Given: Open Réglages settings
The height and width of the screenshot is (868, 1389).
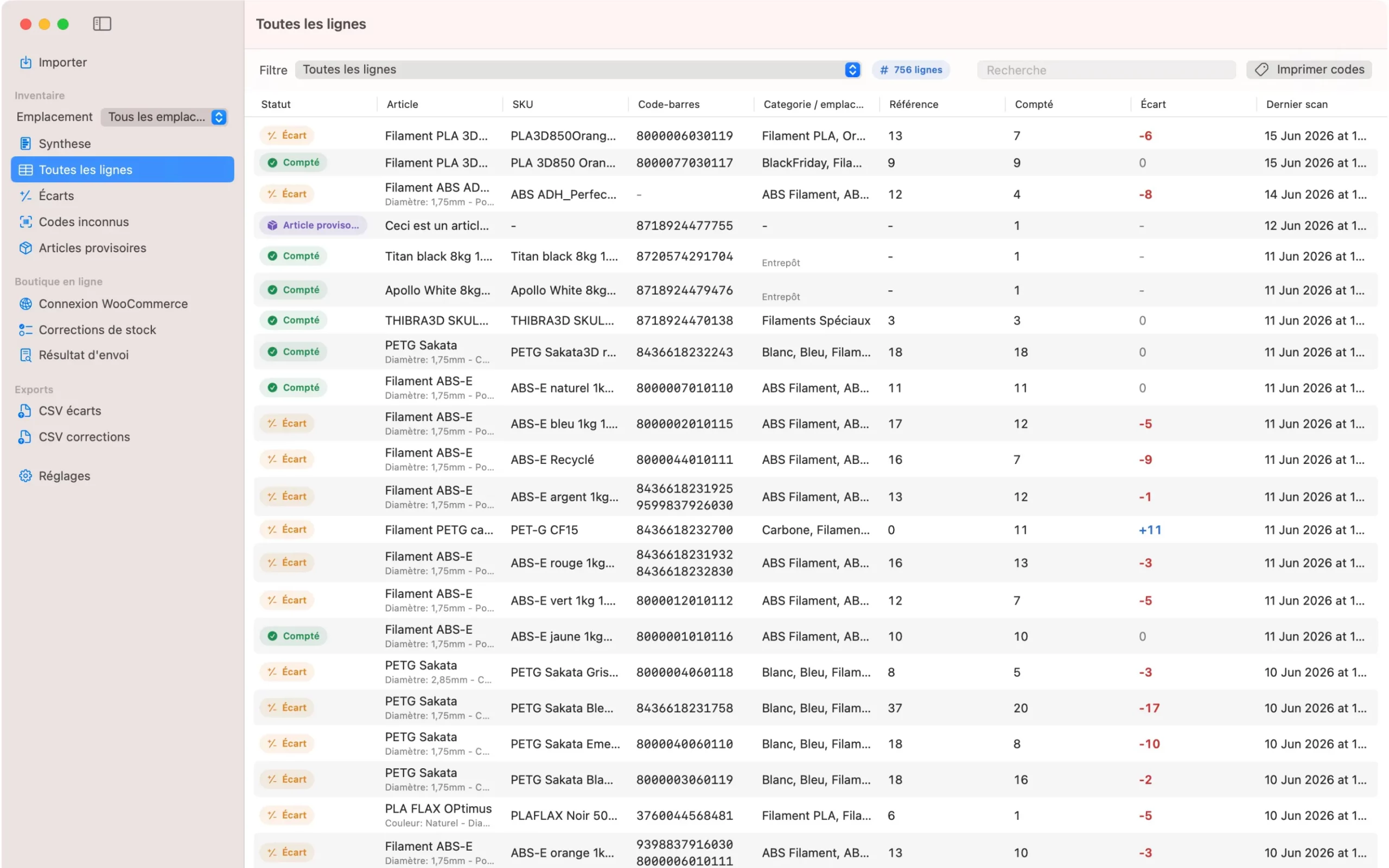Looking at the screenshot, I should [64, 475].
